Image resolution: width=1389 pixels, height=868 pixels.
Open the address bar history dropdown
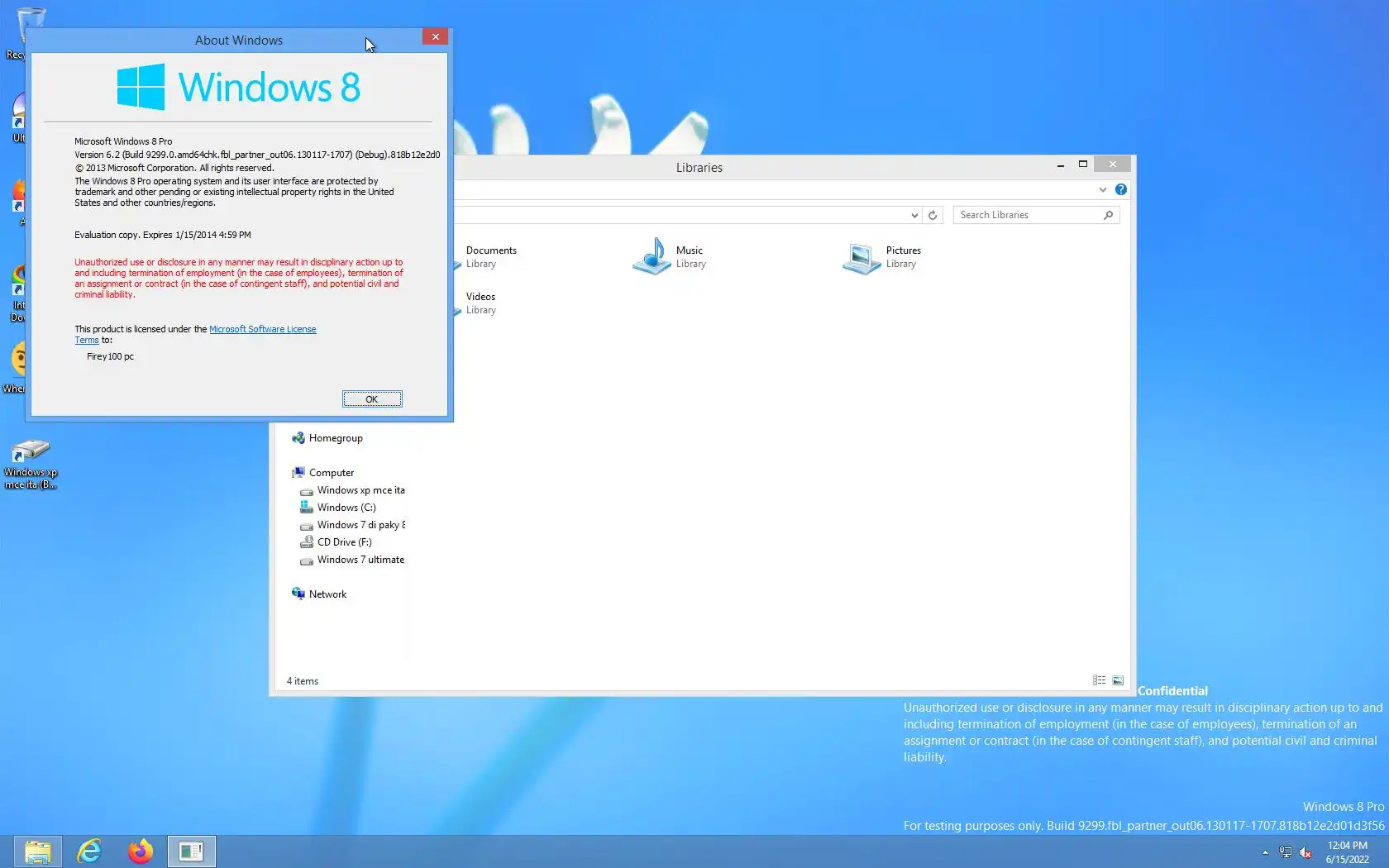click(x=914, y=215)
